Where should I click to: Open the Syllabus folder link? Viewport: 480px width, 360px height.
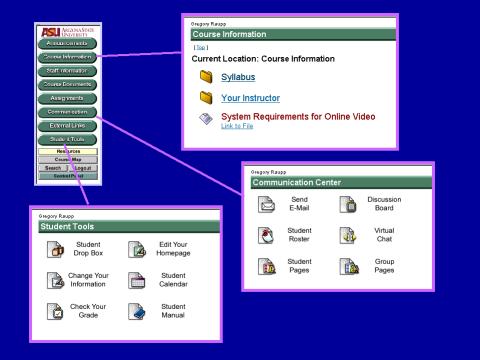click(x=238, y=77)
